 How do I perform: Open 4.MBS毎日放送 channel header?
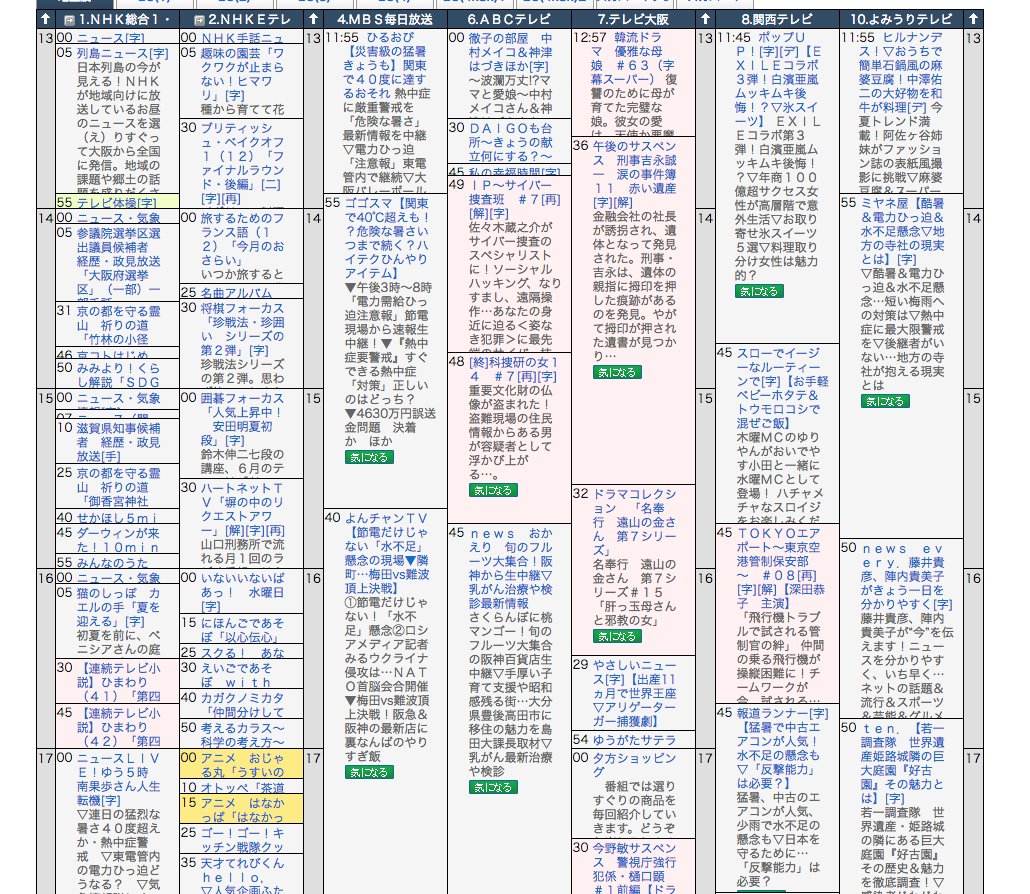point(385,19)
